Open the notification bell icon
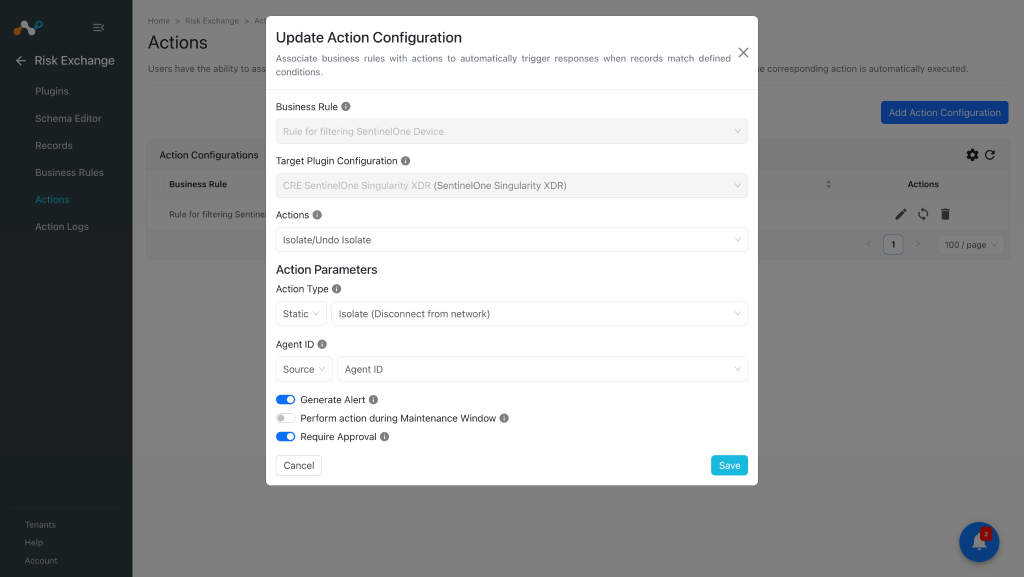The width and height of the screenshot is (1024, 577). click(979, 542)
